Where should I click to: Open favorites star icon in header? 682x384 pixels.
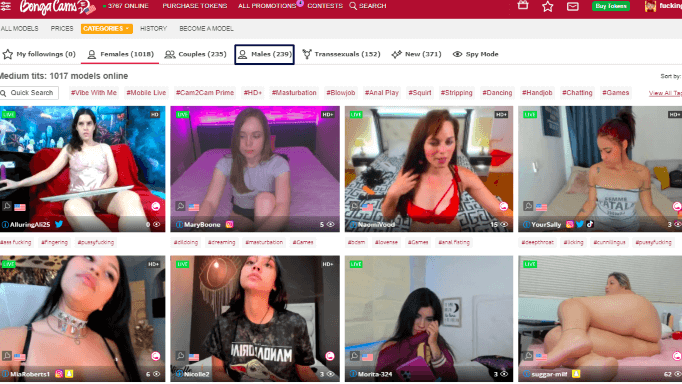[x=548, y=6]
